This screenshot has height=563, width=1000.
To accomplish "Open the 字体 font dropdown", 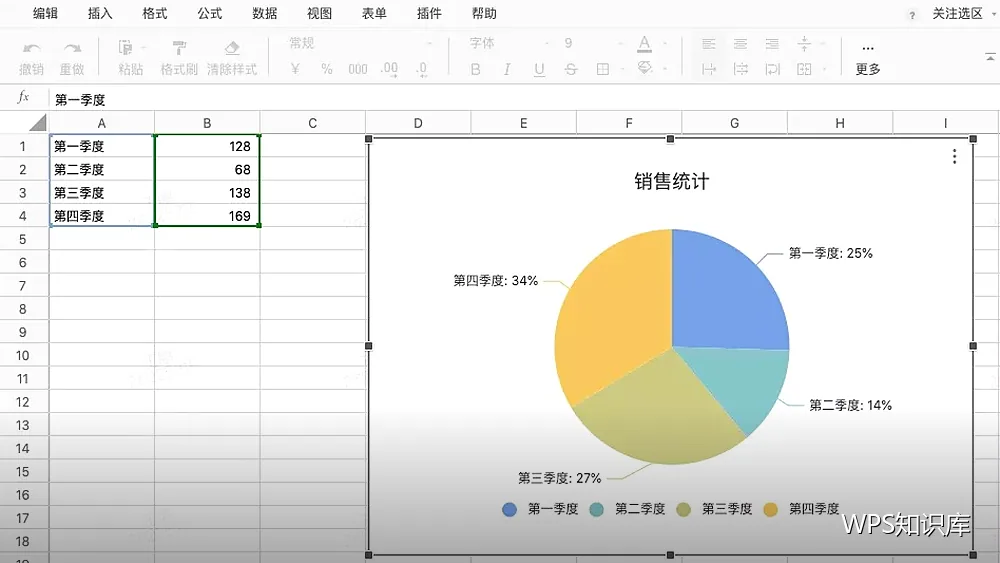I will coord(509,43).
